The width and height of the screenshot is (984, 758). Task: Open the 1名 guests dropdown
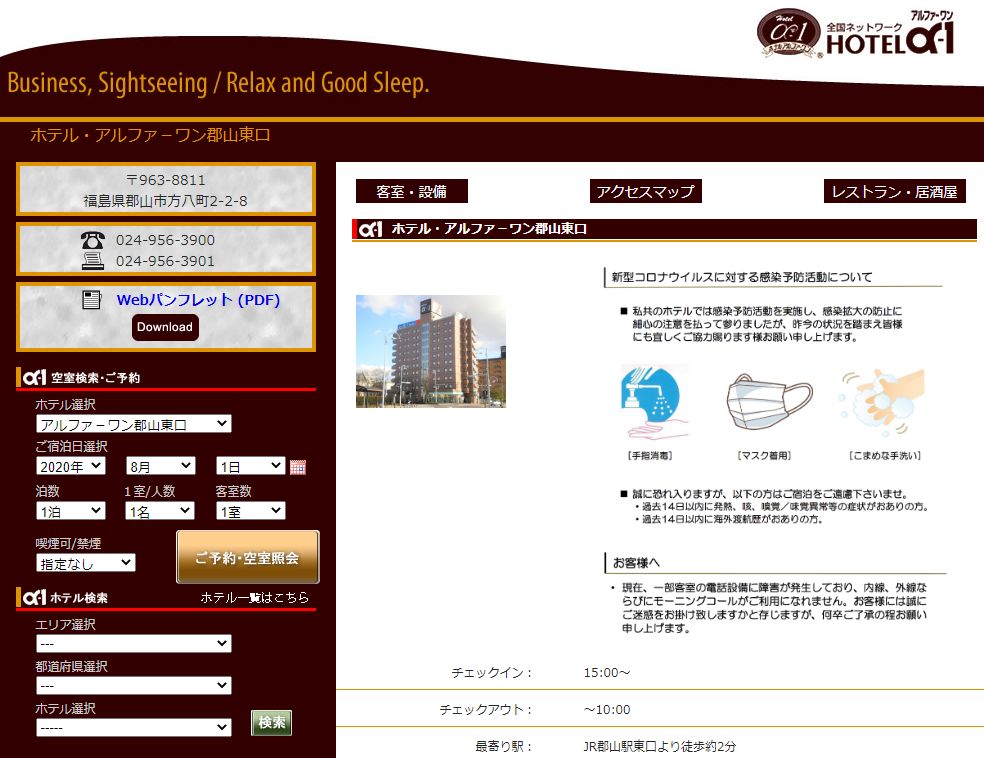[160, 511]
